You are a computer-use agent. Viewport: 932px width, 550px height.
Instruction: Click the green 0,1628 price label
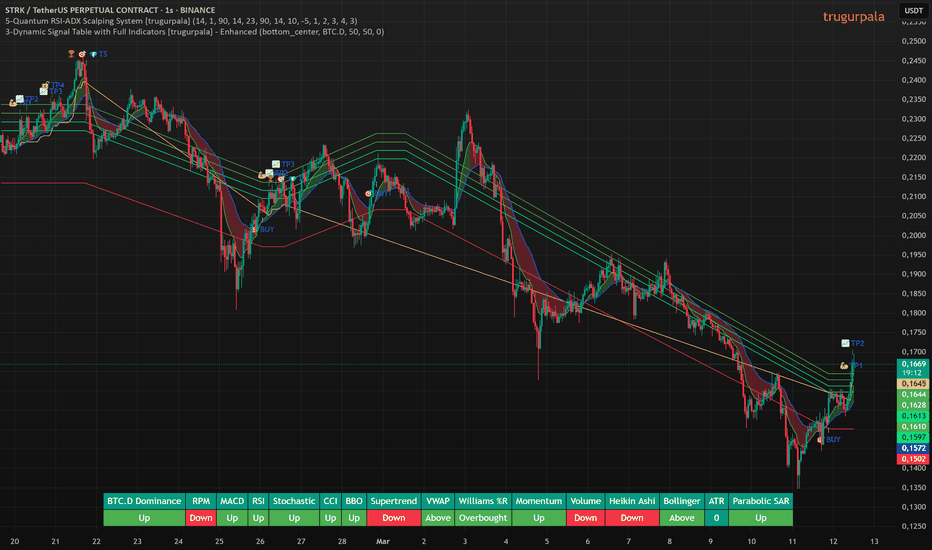913,405
